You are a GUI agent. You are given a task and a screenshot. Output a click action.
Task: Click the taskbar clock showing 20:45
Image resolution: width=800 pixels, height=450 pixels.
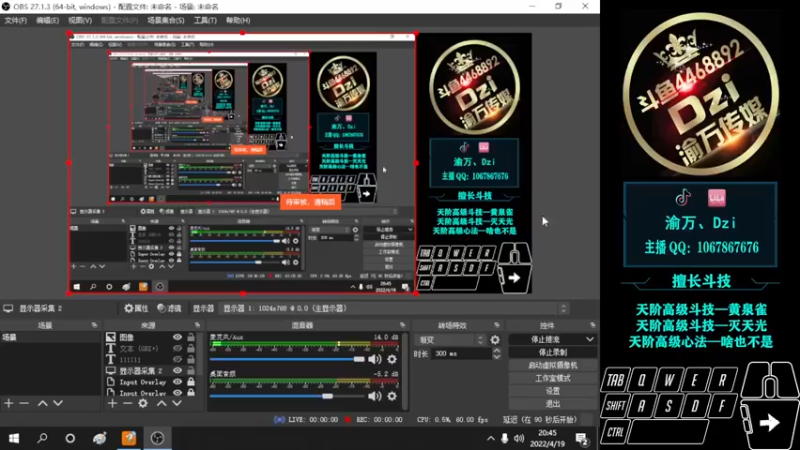pos(547,438)
